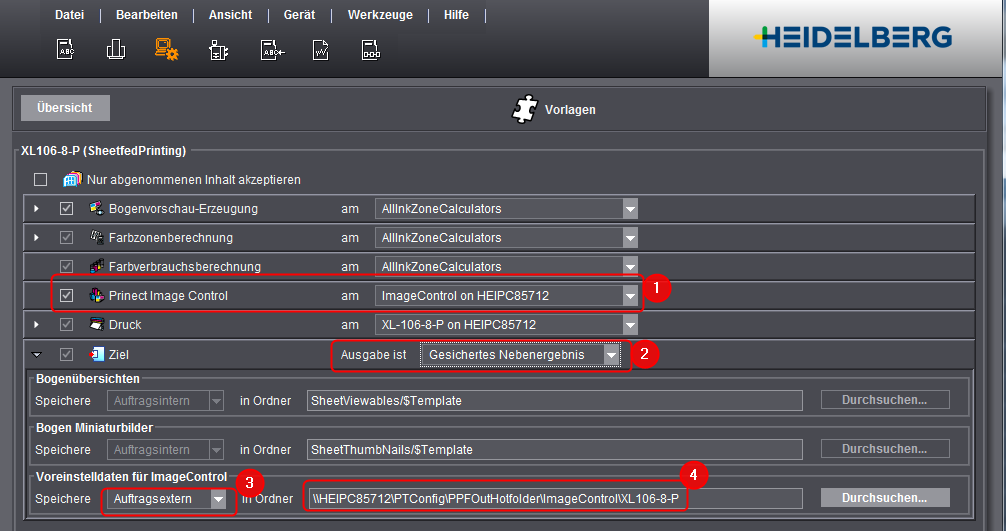1006x531 pixels.
Task: Enable Nur abgenommenen Inhalt akzeptieren checkbox
Action: [x=41, y=180]
